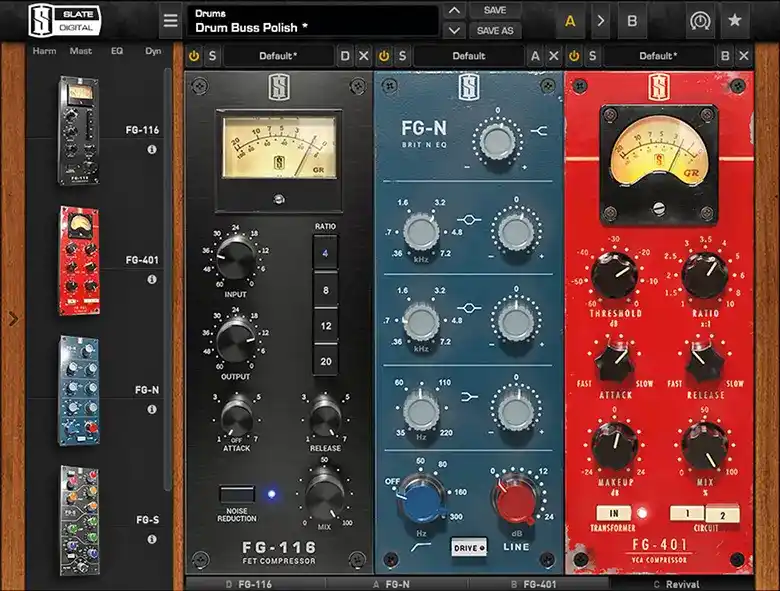Open the knob settings icon at top right

point(700,21)
